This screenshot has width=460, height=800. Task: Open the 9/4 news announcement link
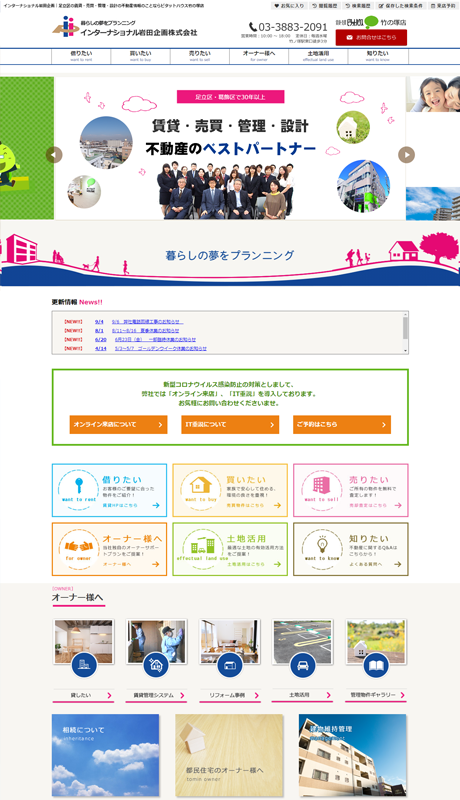pos(147,322)
